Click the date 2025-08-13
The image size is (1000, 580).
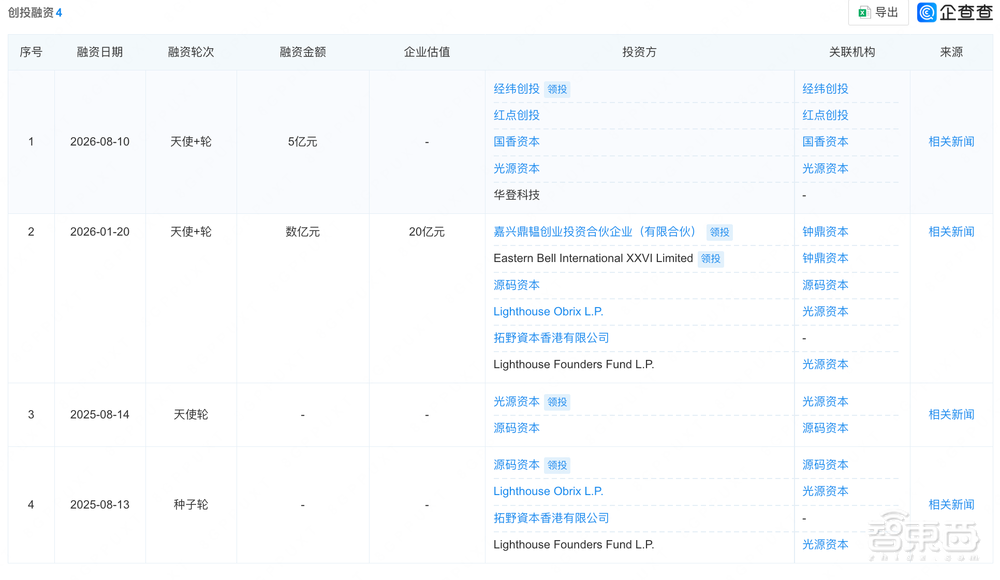click(99, 505)
